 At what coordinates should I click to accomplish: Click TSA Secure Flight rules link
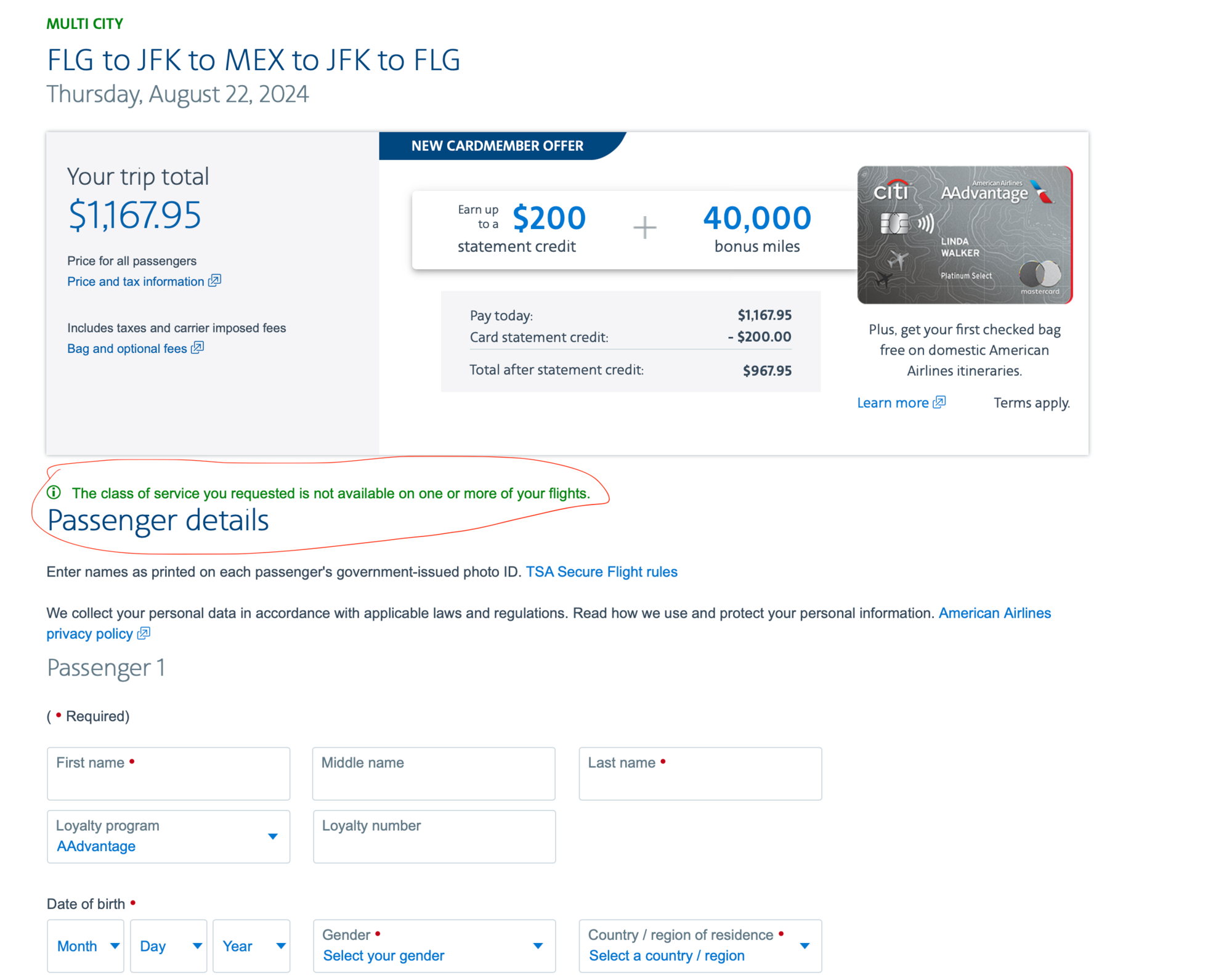(601, 572)
